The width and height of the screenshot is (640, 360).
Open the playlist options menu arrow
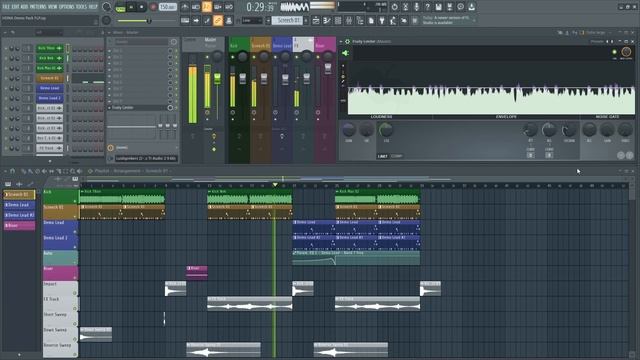tap(6, 171)
